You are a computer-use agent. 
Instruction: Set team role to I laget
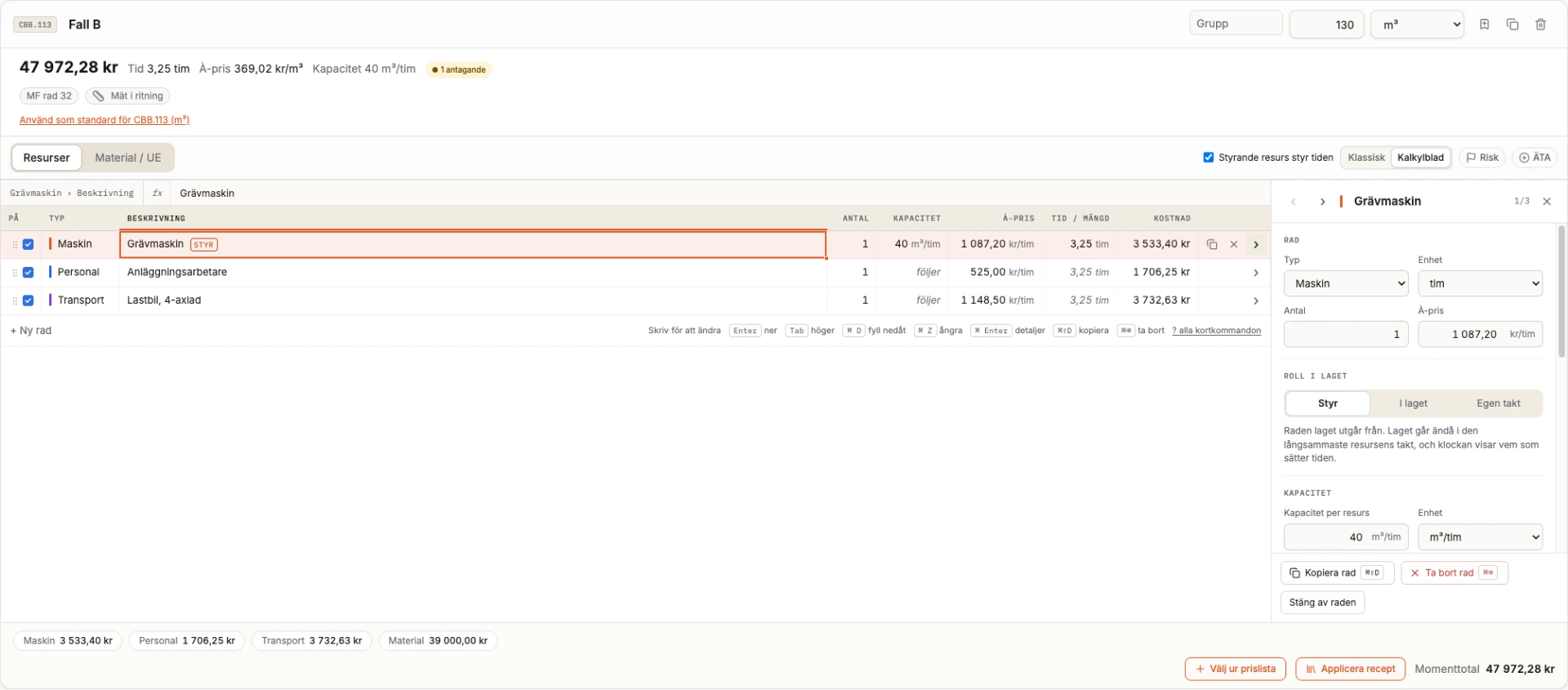1414,403
